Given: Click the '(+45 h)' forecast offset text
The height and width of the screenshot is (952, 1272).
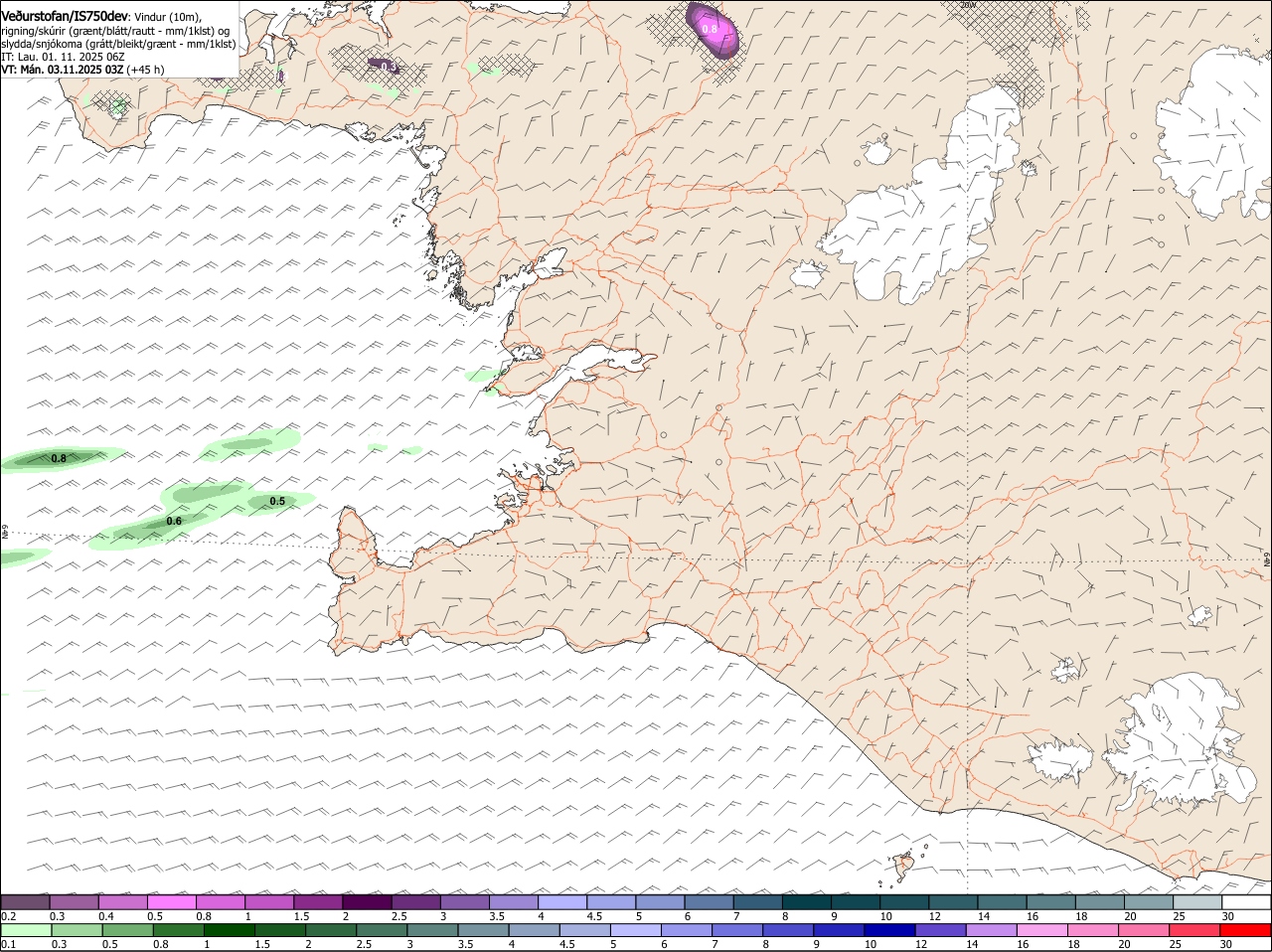Looking at the screenshot, I should [146, 70].
